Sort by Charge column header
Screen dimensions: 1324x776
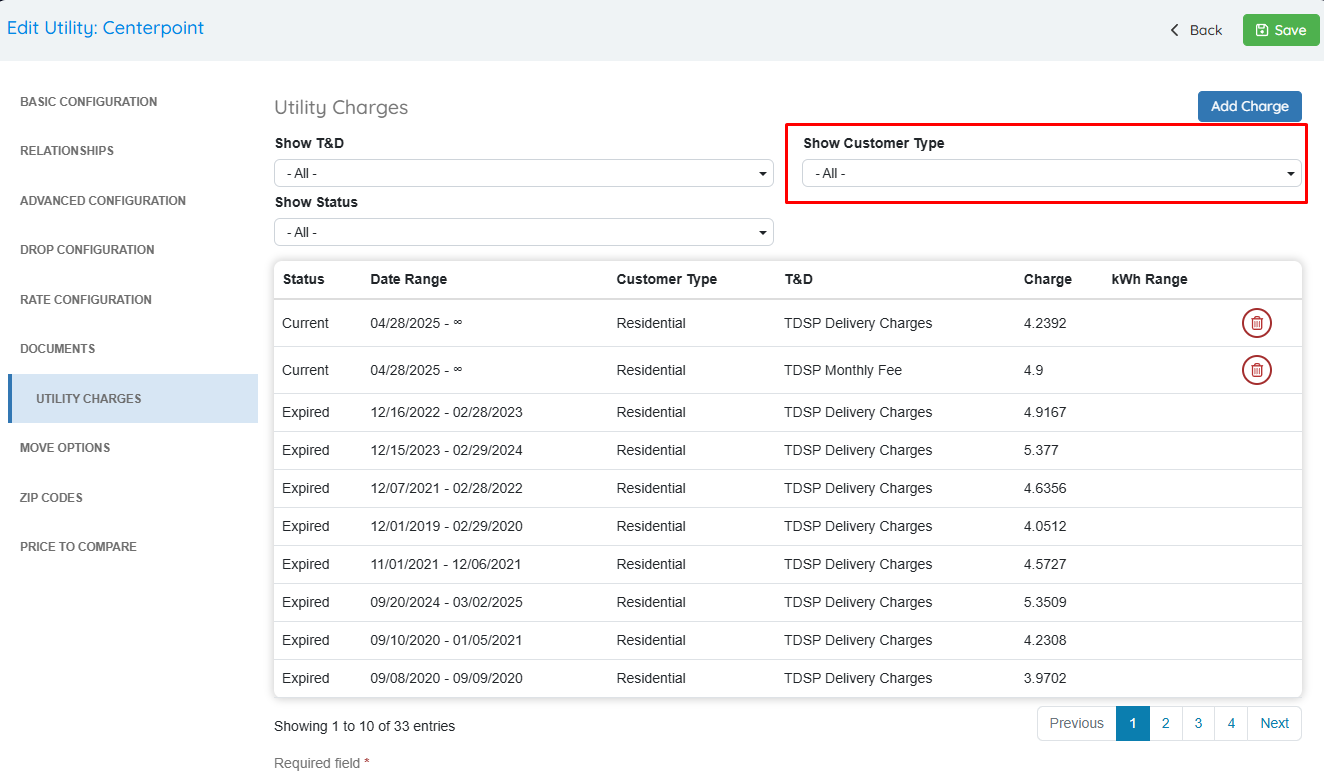coord(1047,279)
